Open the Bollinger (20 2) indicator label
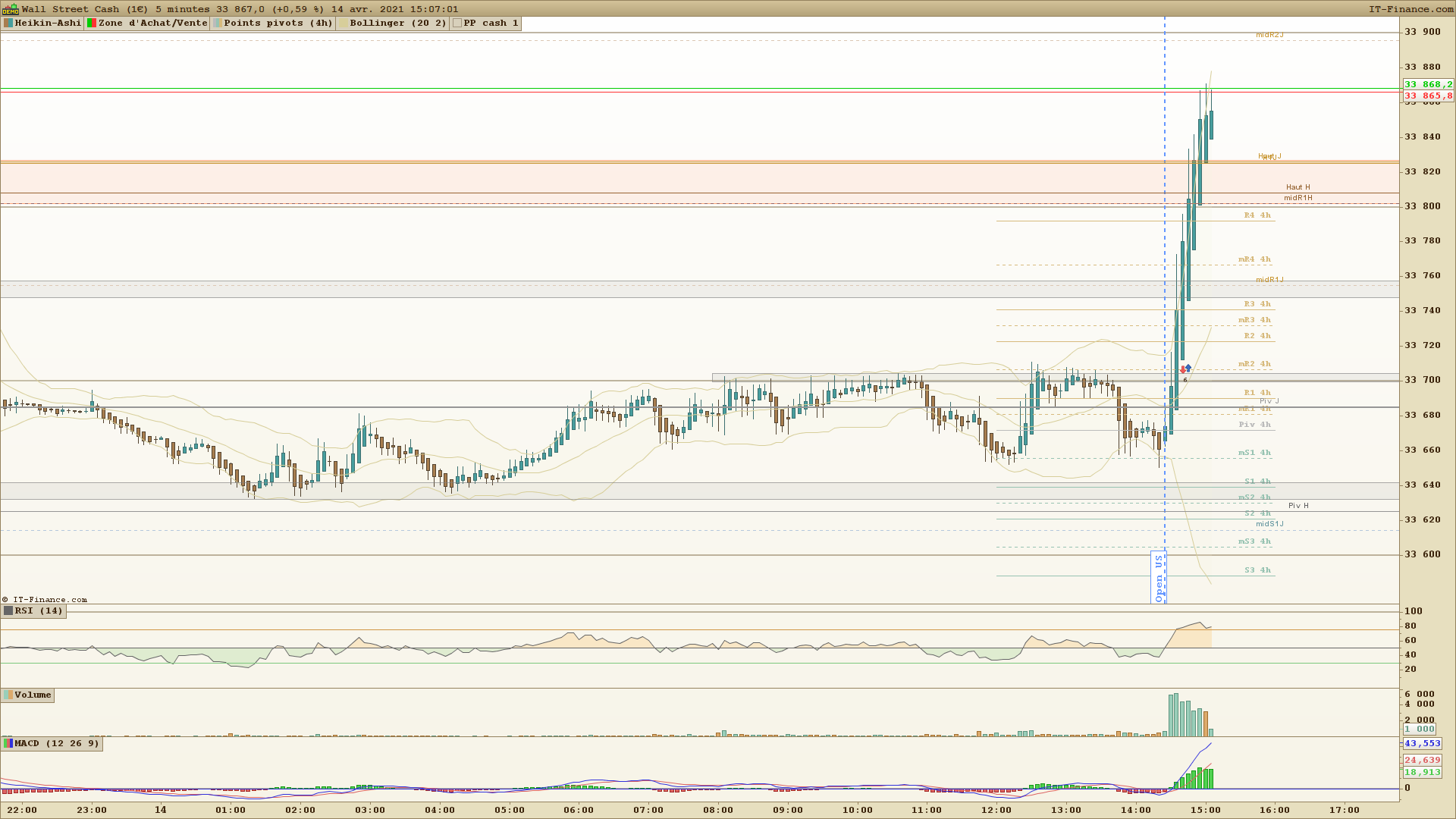Viewport: 1456px width, 819px height. pyautogui.click(x=397, y=24)
